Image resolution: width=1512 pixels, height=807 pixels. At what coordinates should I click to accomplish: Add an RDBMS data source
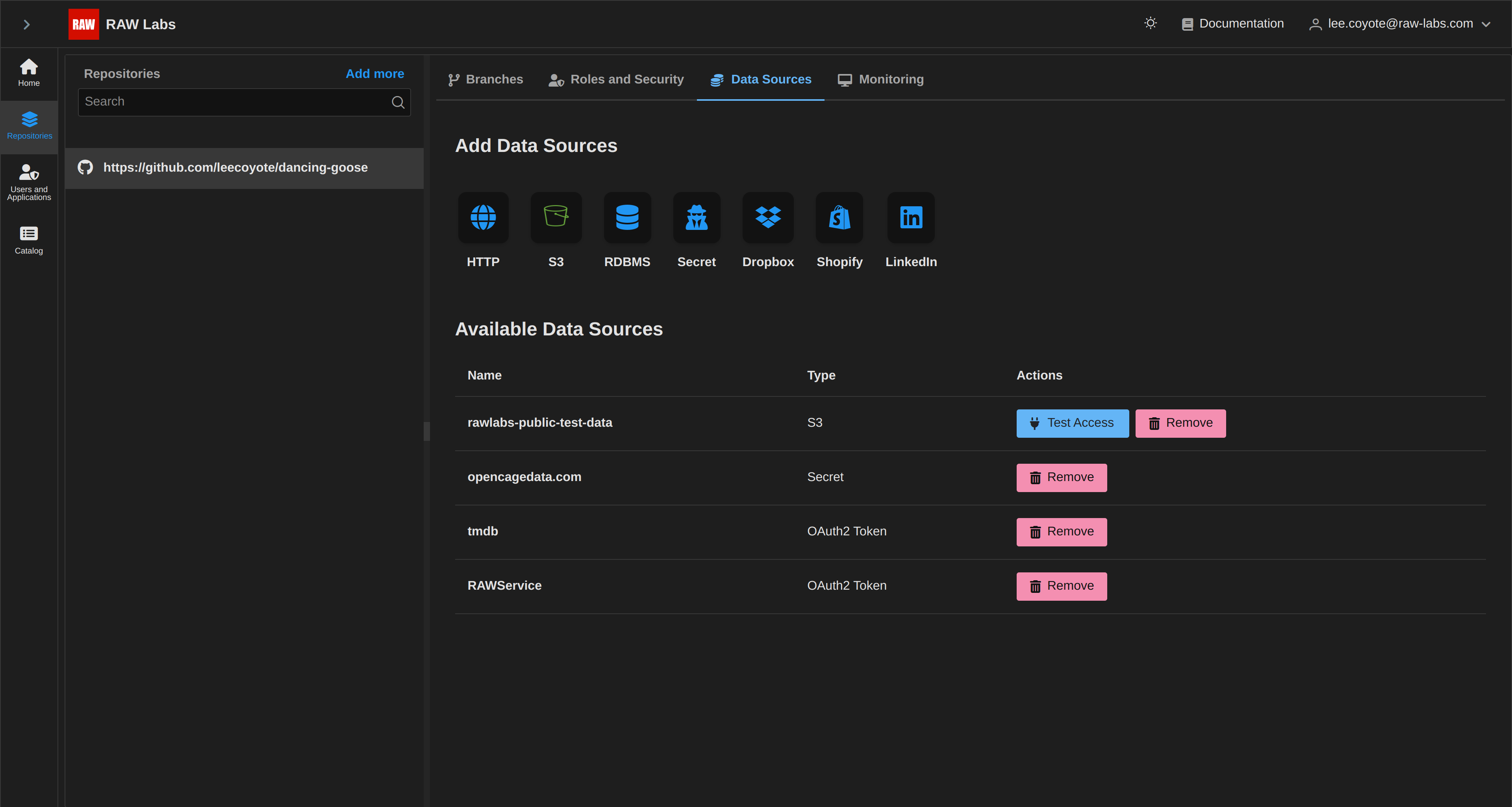click(628, 218)
